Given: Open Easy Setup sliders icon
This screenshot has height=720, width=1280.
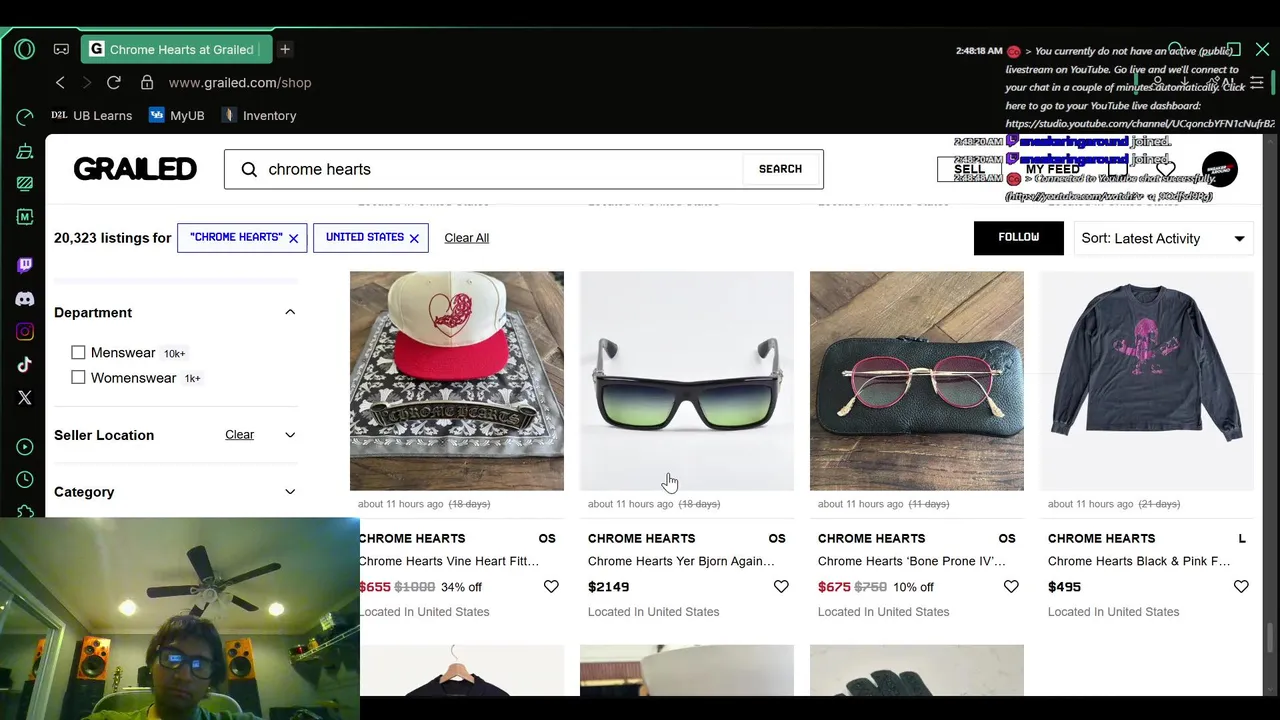Looking at the screenshot, I should coord(1257,83).
